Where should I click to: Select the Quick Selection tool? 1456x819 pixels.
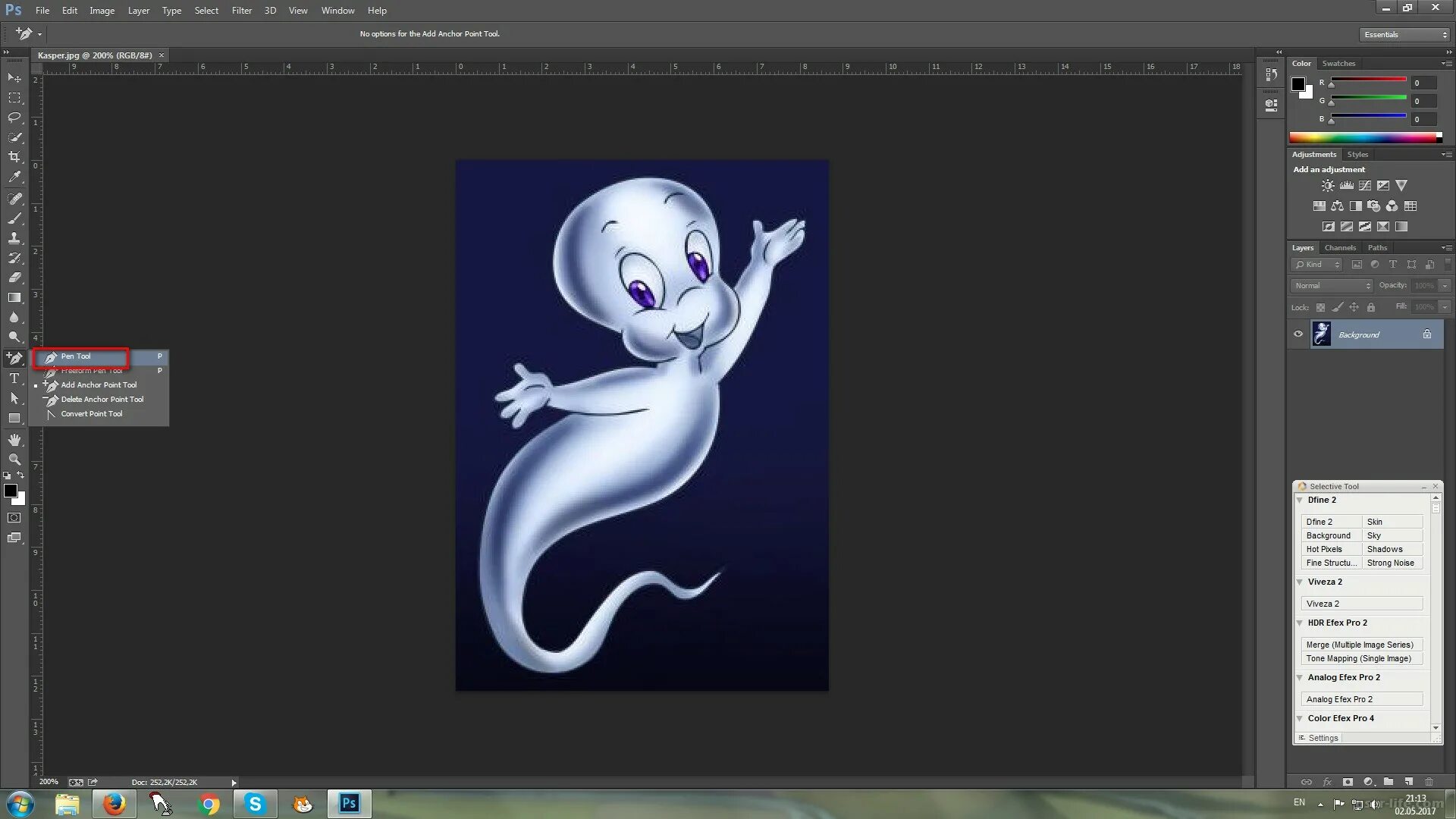[x=14, y=137]
